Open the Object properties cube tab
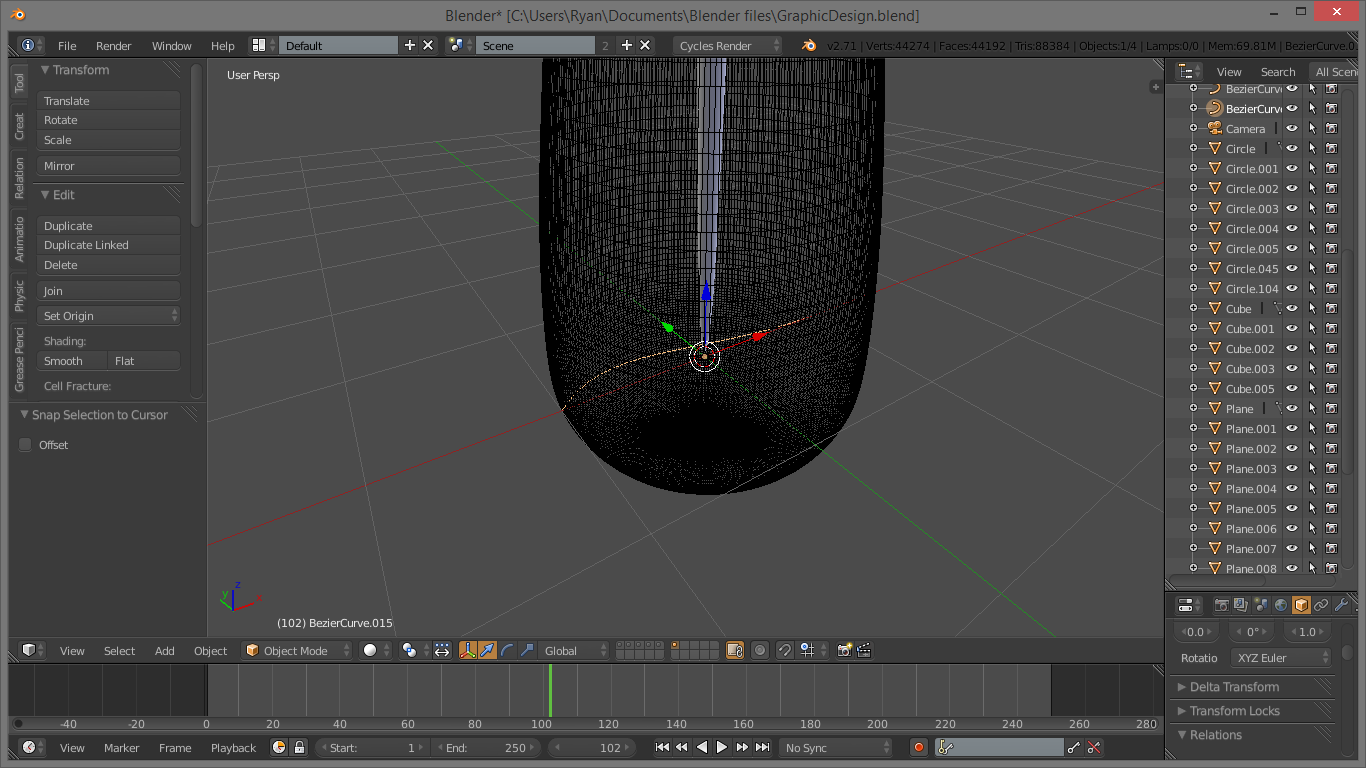Image resolution: width=1366 pixels, height=768 pixels. click(1301, 605)
